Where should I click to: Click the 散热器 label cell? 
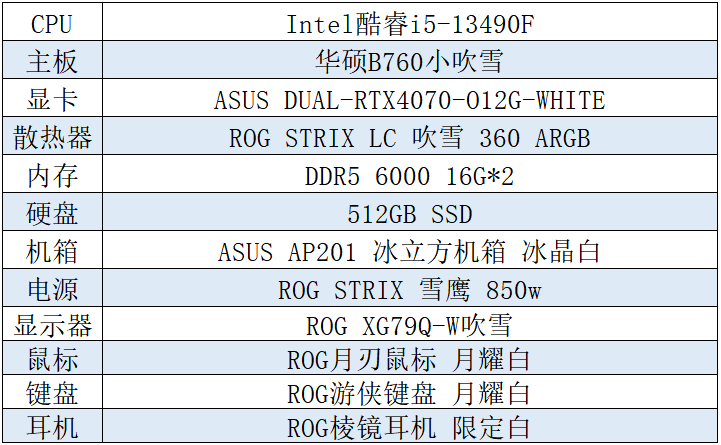click(x=52, y=138)
